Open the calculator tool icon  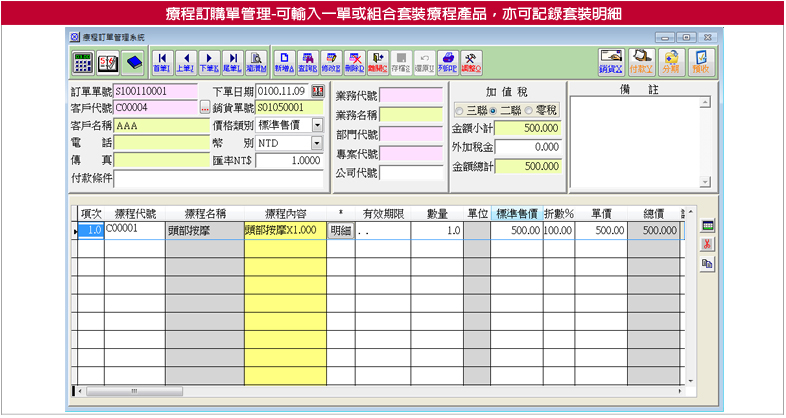click(83, 62)
